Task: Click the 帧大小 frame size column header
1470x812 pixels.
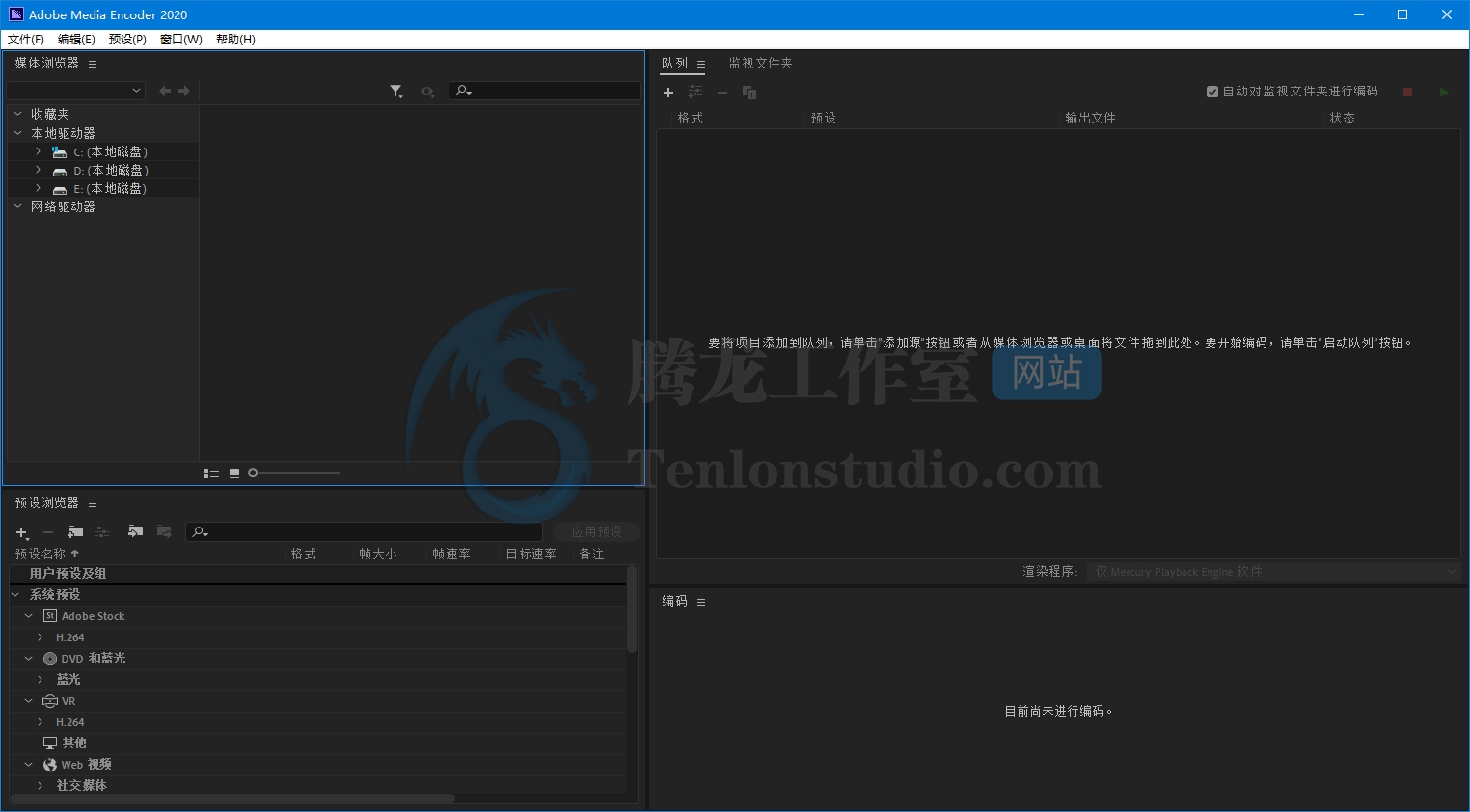Action: pyautogui.click(x=378, y=555)
